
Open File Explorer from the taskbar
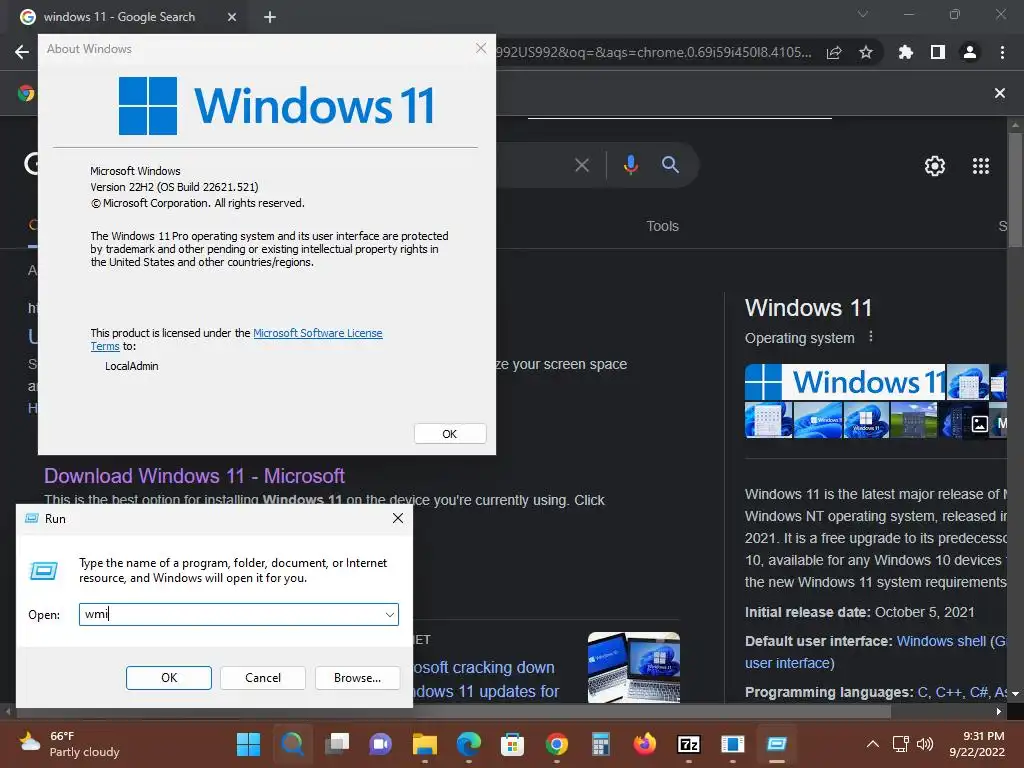424,744
